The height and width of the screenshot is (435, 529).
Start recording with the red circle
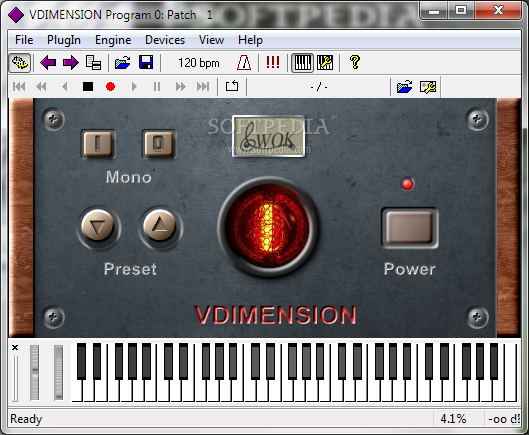[x=110, y=87]
